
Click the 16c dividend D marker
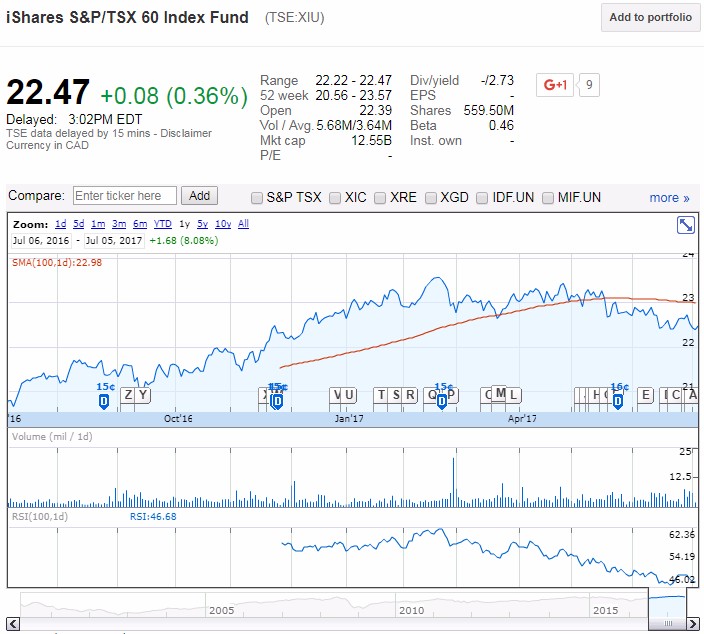click(618, 401)
